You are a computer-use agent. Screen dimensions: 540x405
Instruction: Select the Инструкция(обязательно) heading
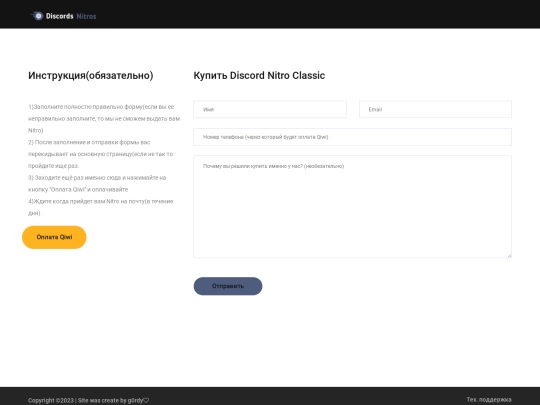pos(91,75)
